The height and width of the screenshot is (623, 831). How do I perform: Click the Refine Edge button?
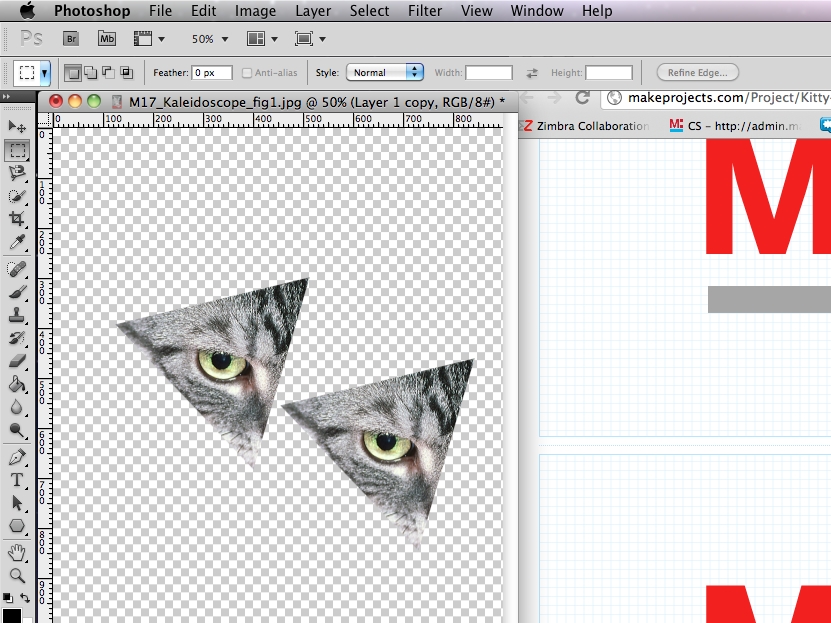697,73
